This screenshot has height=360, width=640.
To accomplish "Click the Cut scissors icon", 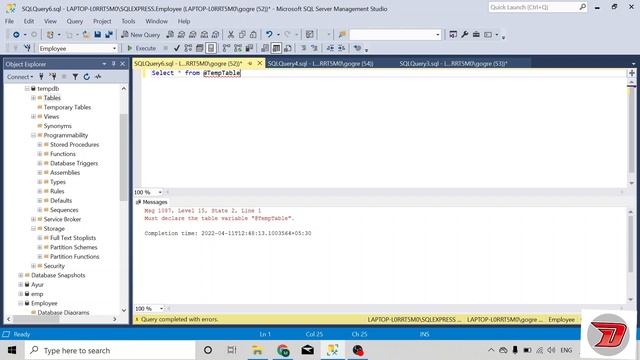I will 231,35.
